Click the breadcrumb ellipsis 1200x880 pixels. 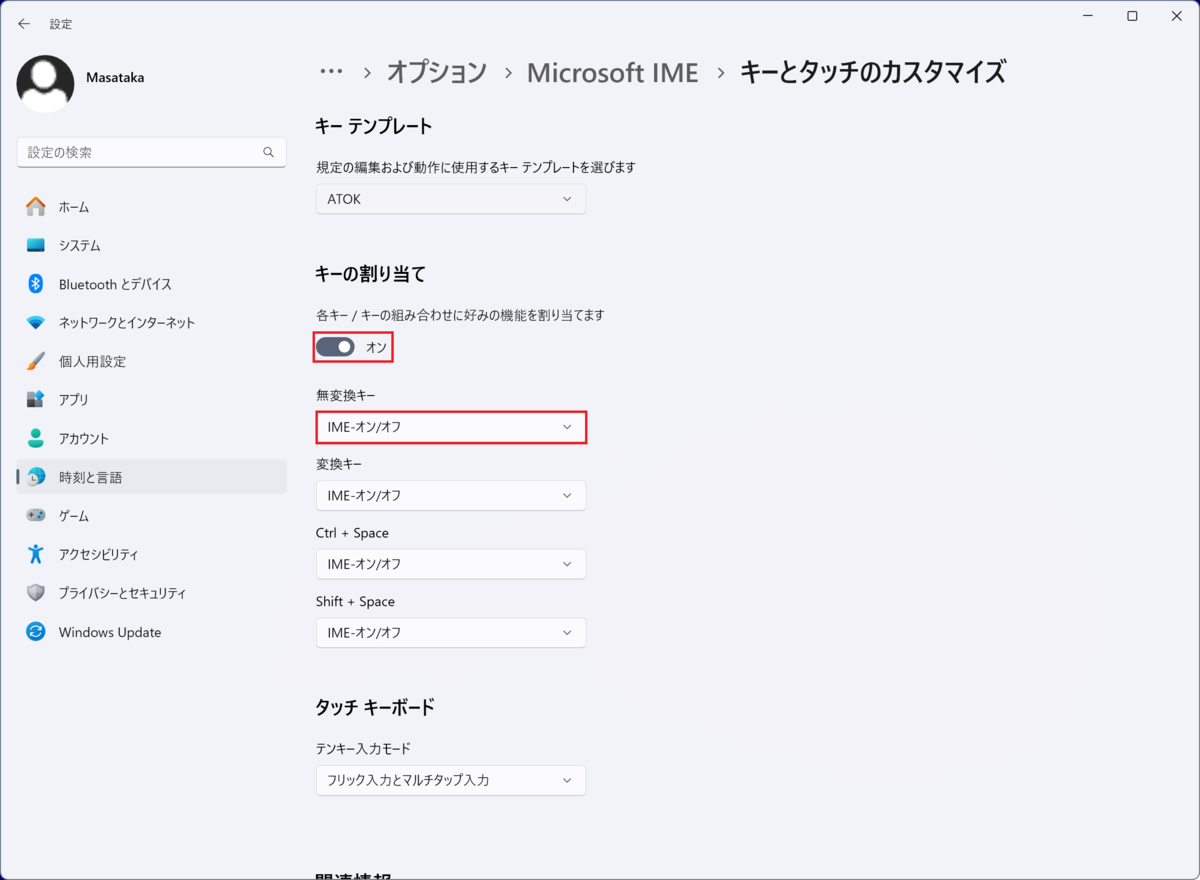[x=331, y=72]
